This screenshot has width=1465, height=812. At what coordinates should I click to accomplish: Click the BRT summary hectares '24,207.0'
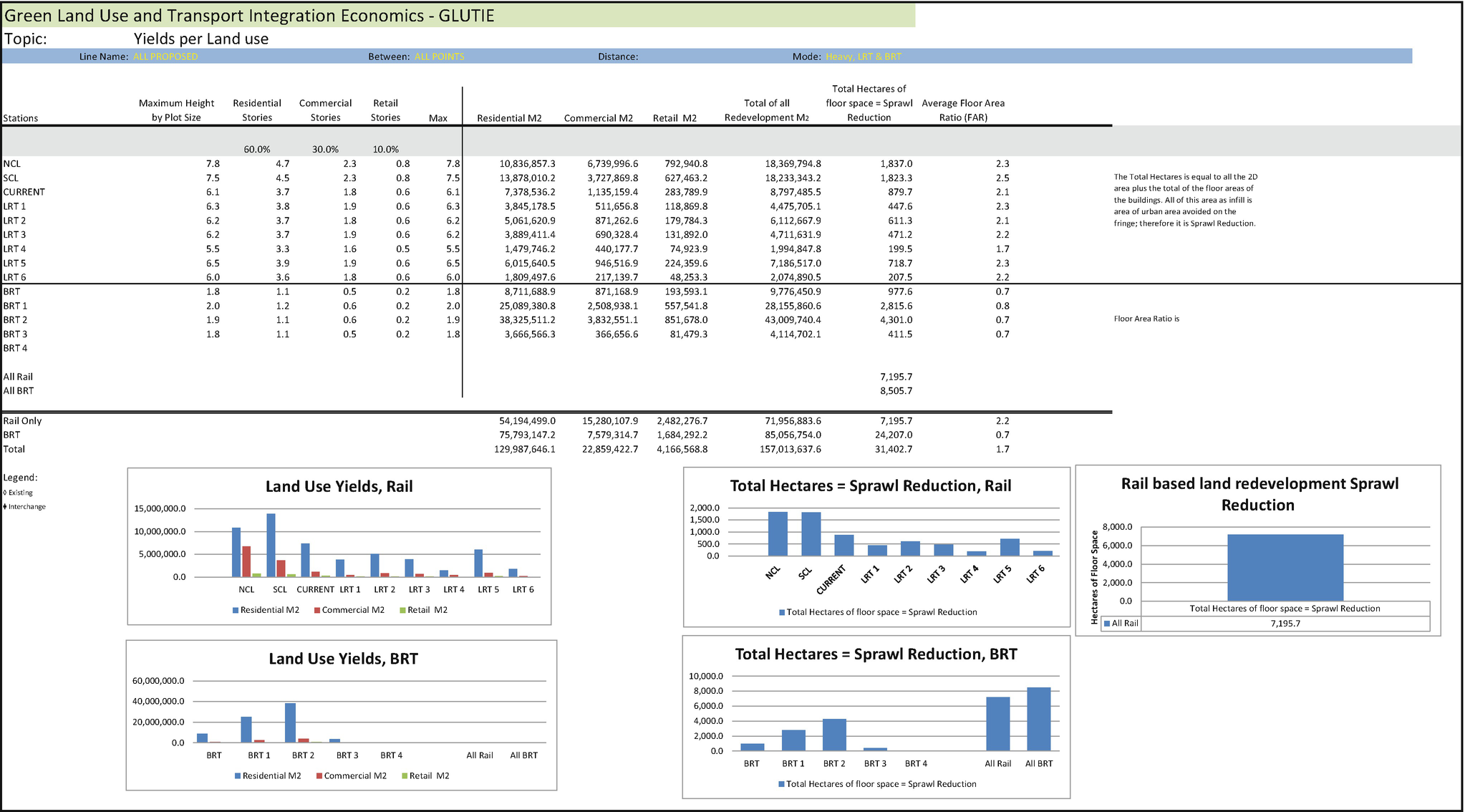click(894, 435)
